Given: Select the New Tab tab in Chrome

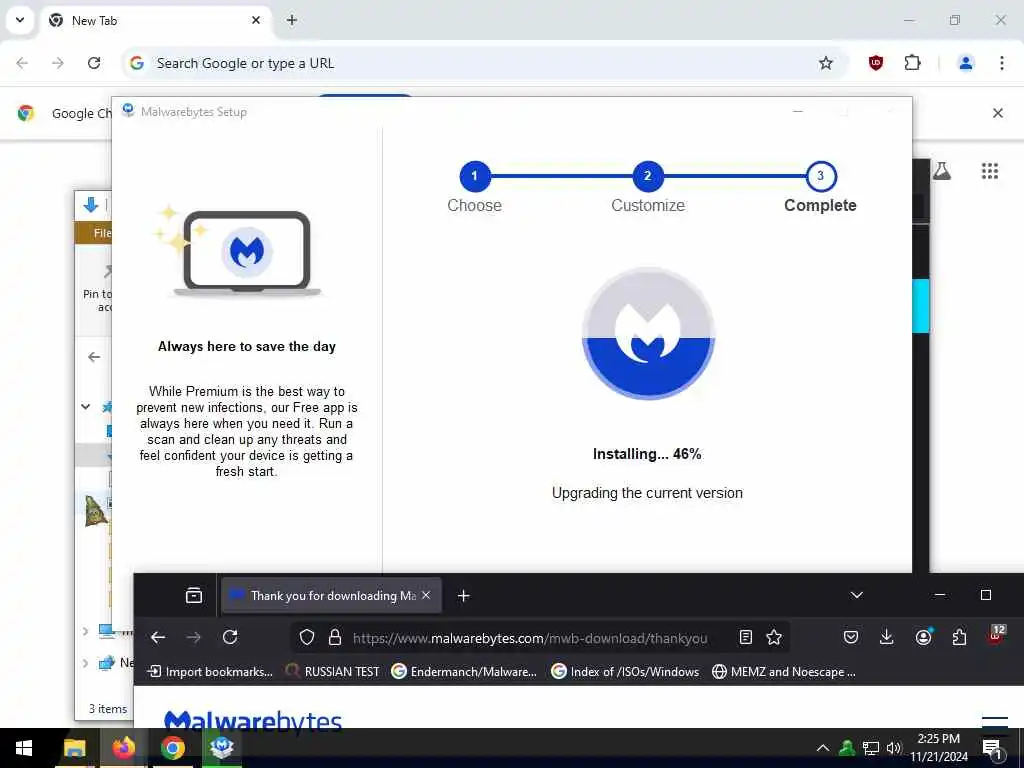Looking at the screenshot, I should pyautogui.click(x=155, y=20).
